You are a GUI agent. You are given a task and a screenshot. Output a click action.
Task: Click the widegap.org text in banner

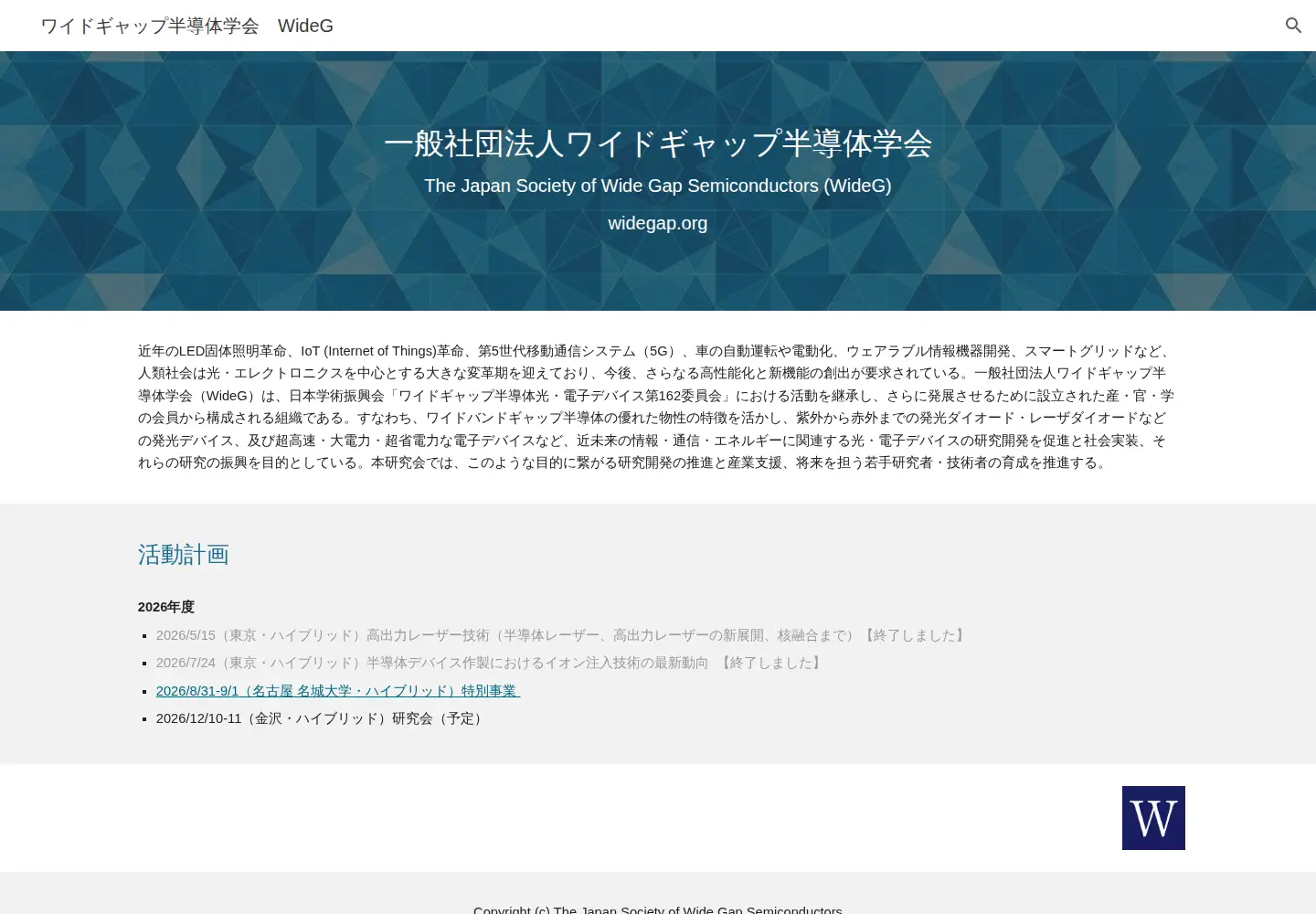658,223
